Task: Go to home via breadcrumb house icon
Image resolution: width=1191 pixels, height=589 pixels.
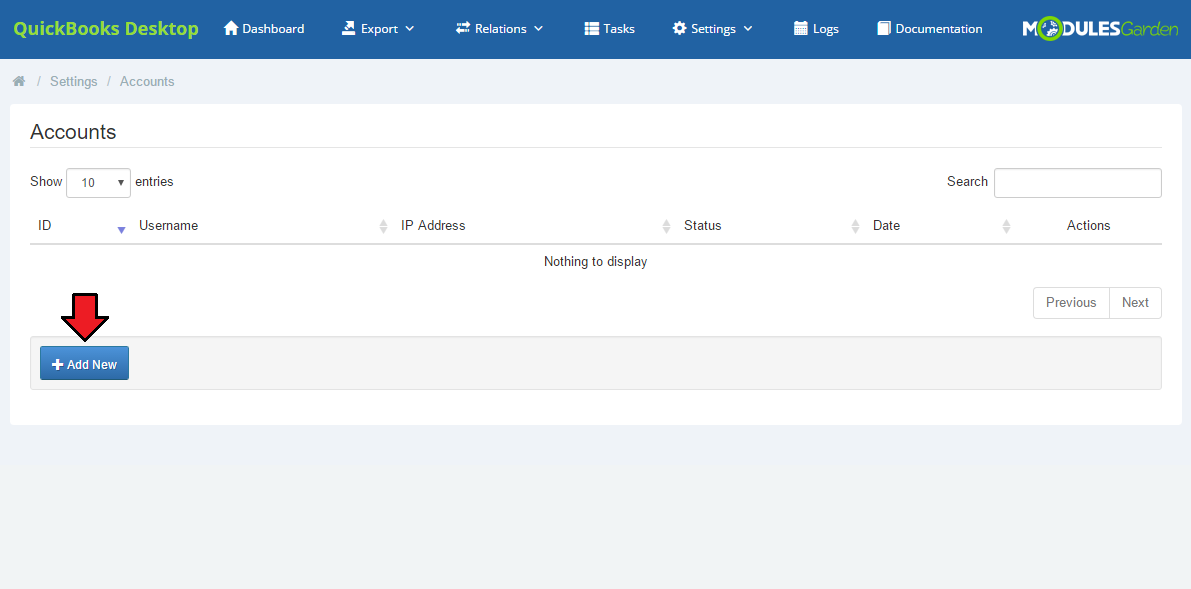Action: click(19, 81)
